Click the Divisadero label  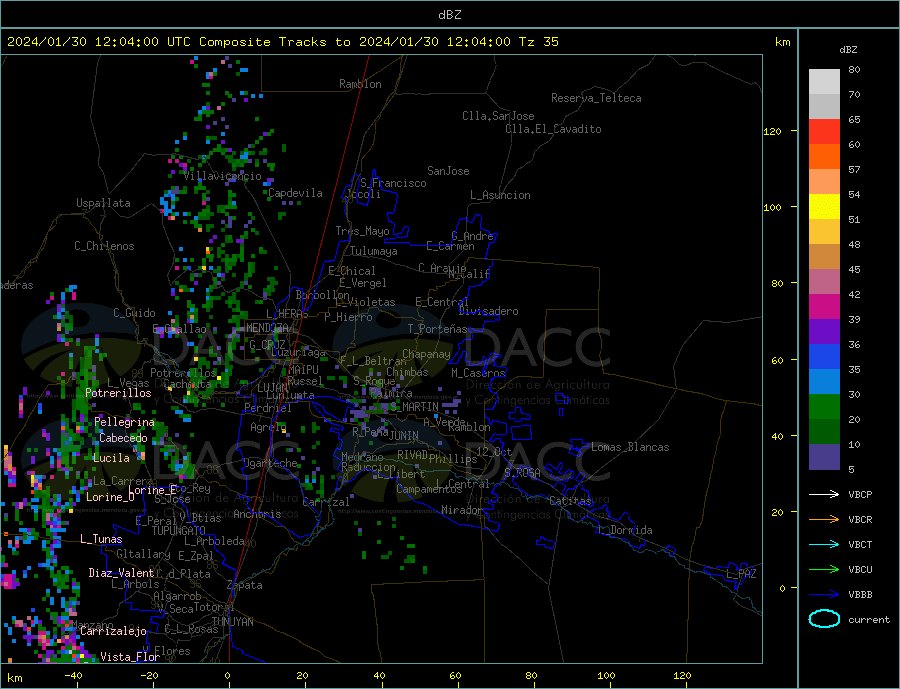[x=488, y=311]
